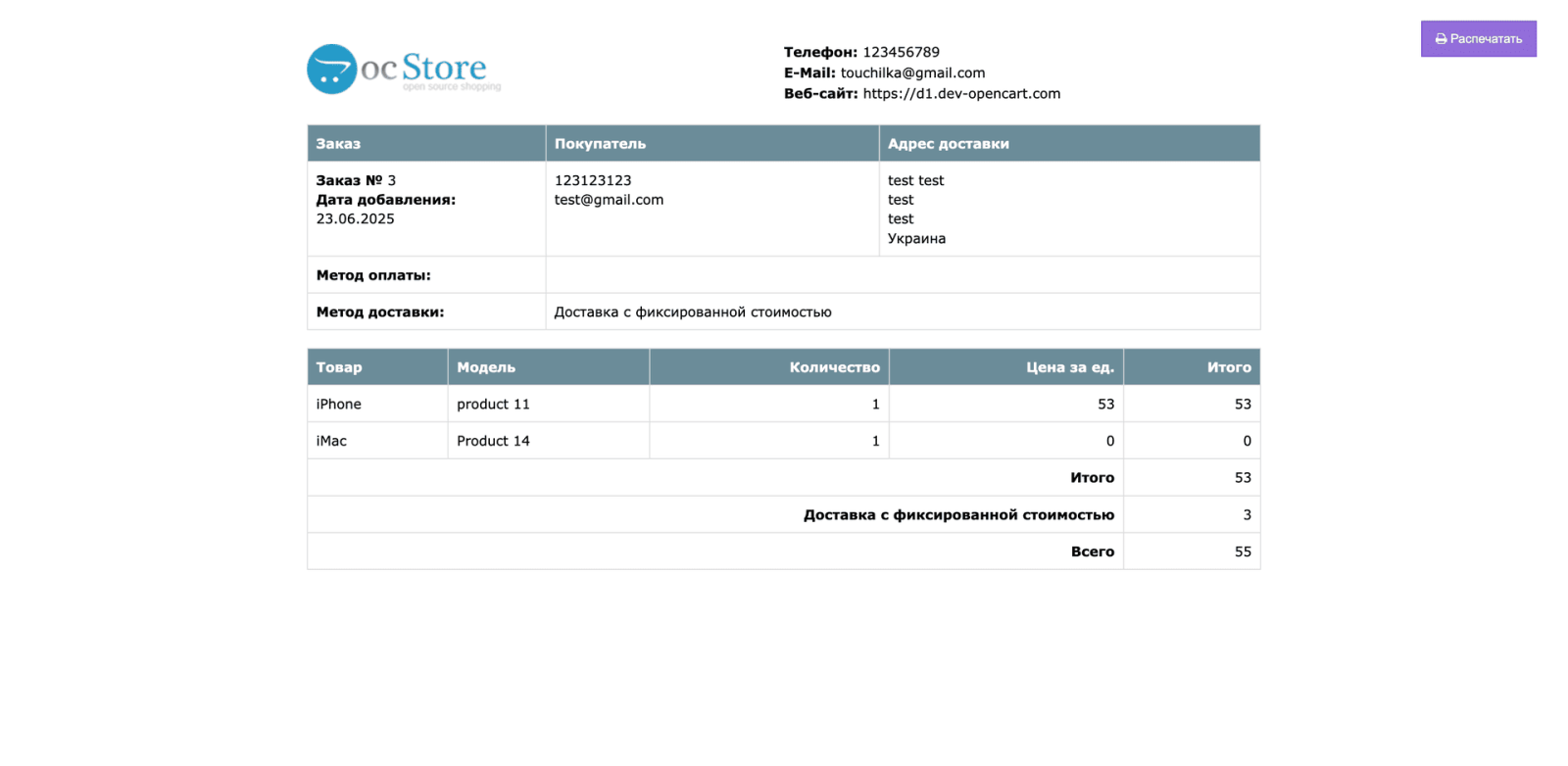Click iPhone unit price 53
Image resolution: width=1568 pixels, height=766 pixels.
pyautogui.click(x=1105, y=404)
